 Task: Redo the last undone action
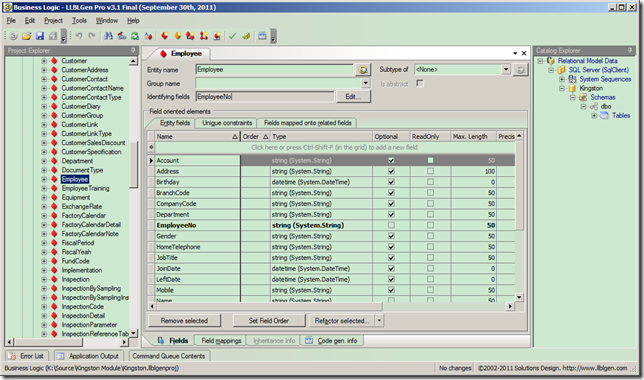coord(92,36)
